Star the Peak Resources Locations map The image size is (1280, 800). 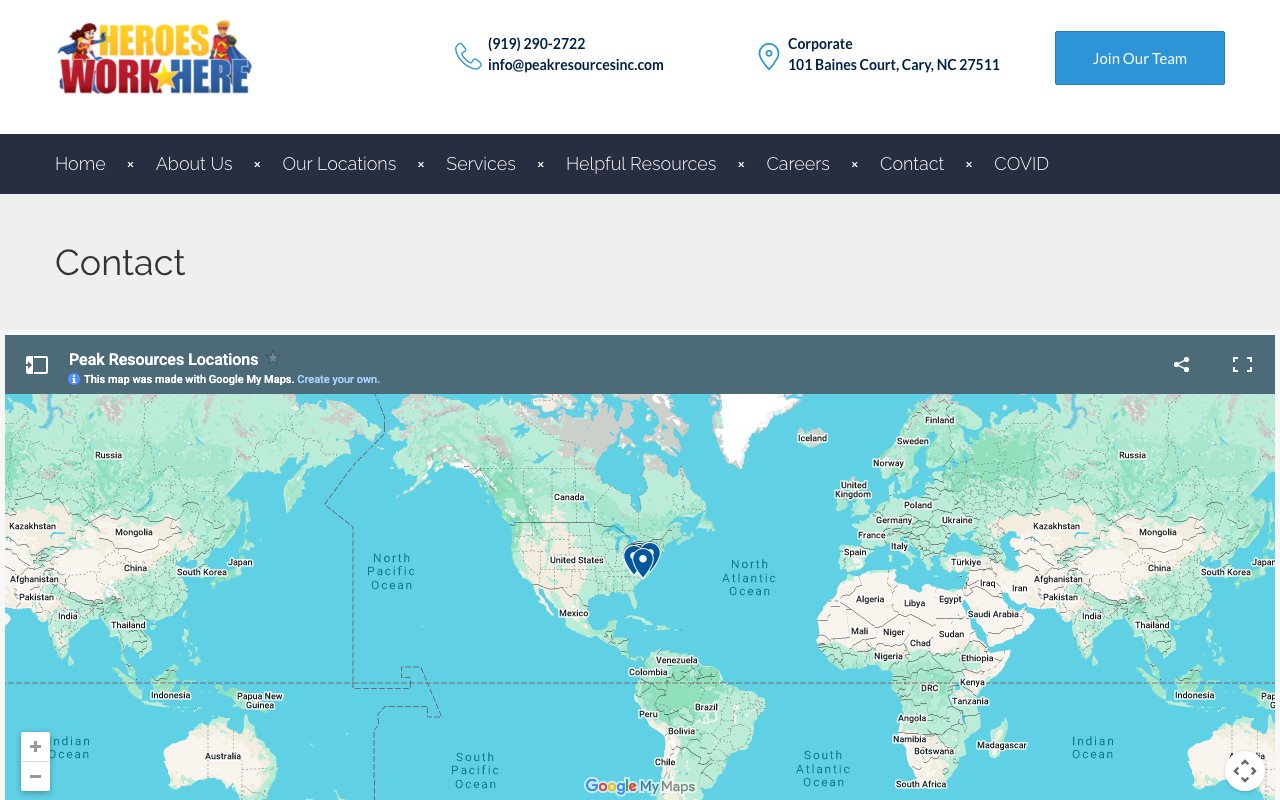[x=273, y=358]
